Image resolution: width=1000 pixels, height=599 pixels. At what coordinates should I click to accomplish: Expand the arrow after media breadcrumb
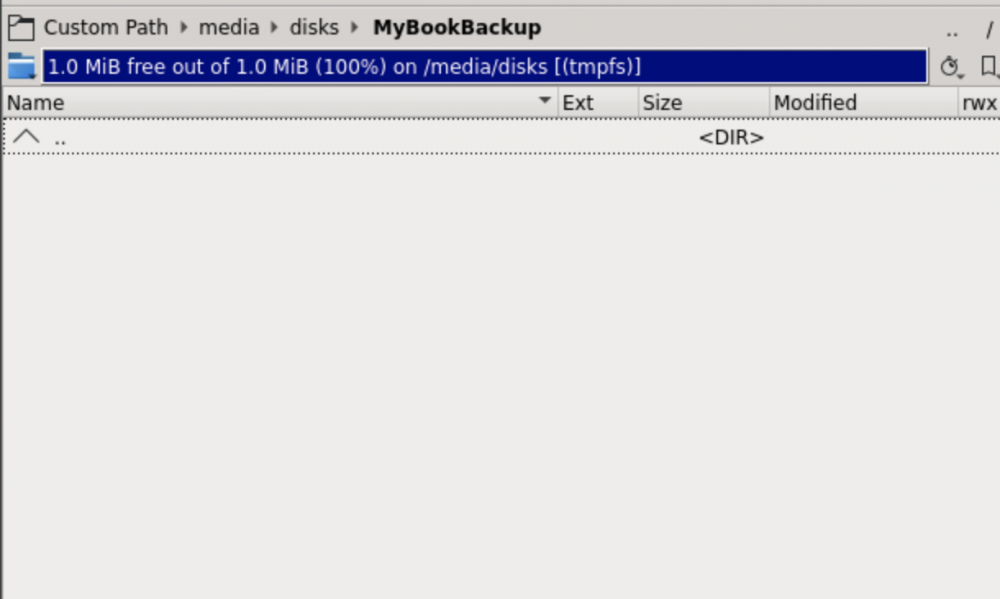click(x=274, y=27)
